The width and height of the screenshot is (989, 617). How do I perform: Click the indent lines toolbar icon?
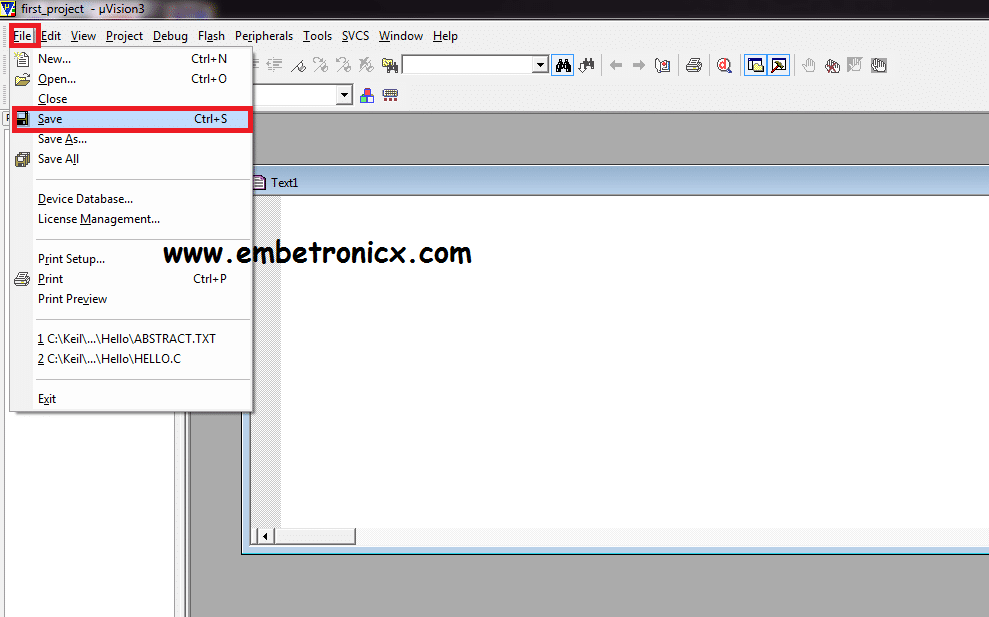274,65
